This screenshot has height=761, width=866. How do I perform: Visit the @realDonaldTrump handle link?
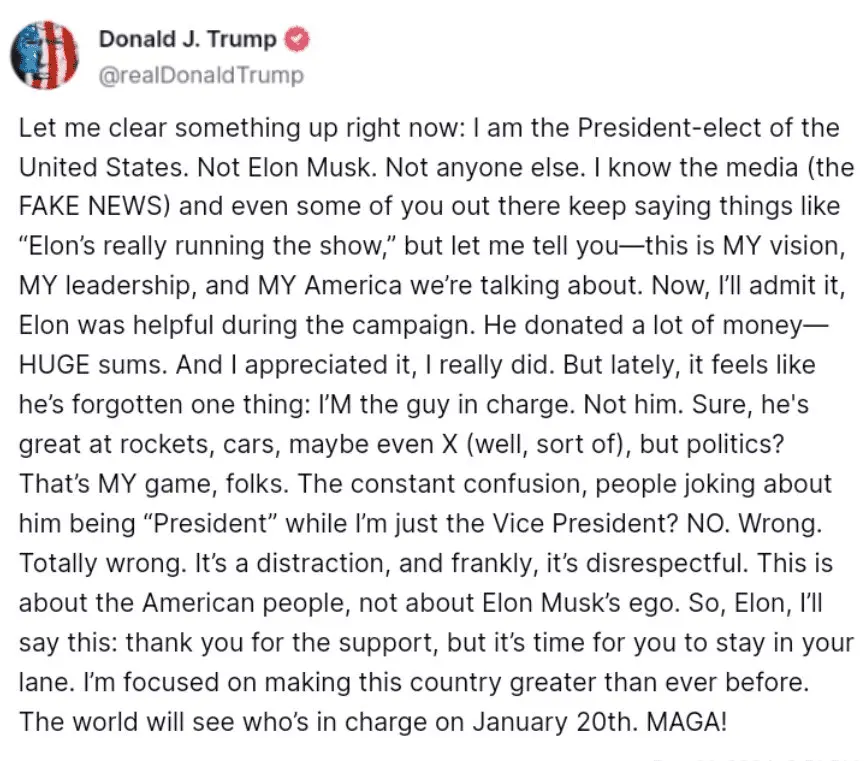(201, 75)
